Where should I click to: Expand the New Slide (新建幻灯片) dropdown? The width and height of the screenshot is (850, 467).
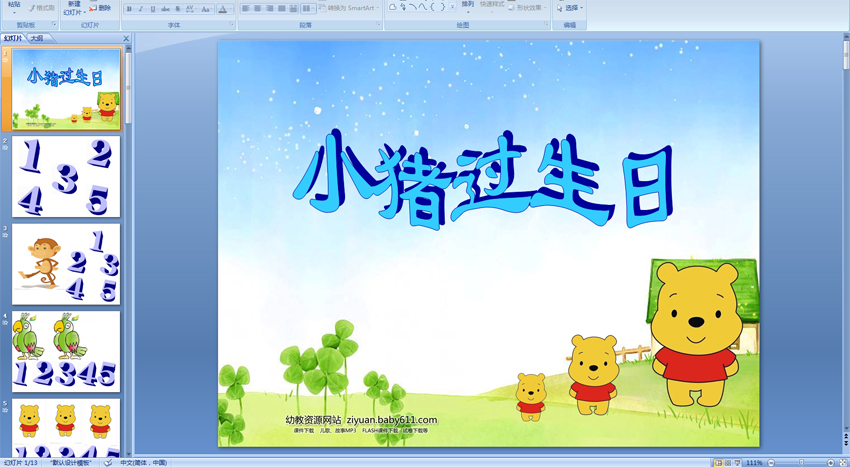(73, 13)
